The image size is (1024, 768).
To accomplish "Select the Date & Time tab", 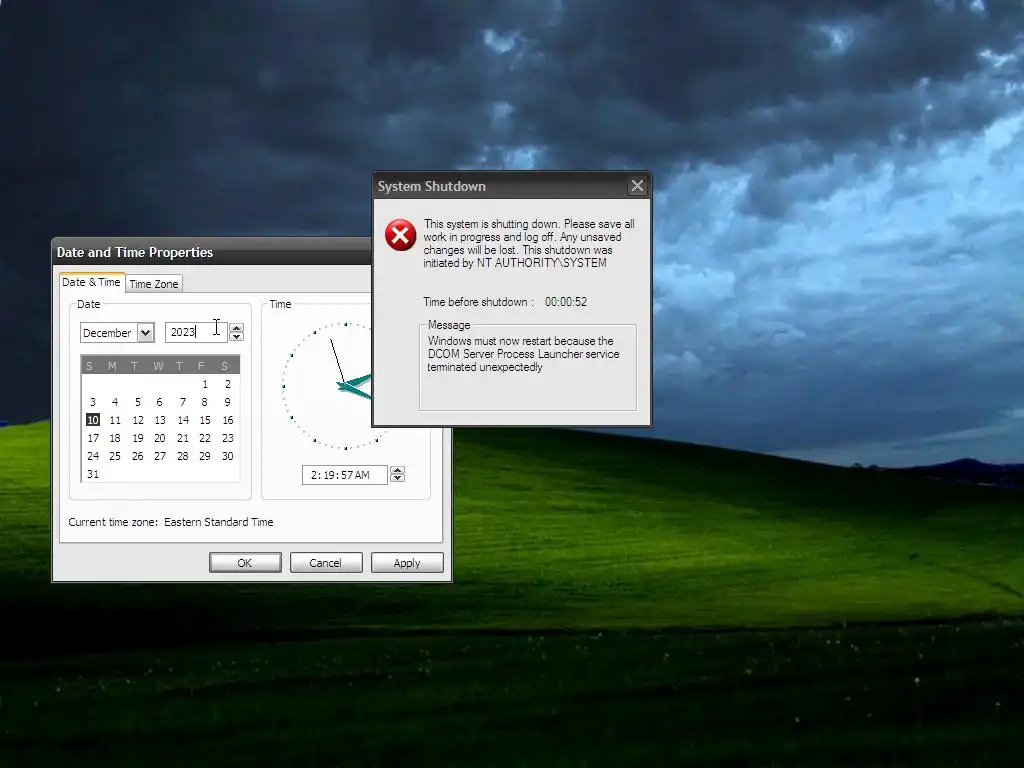I will pos(91,282).
